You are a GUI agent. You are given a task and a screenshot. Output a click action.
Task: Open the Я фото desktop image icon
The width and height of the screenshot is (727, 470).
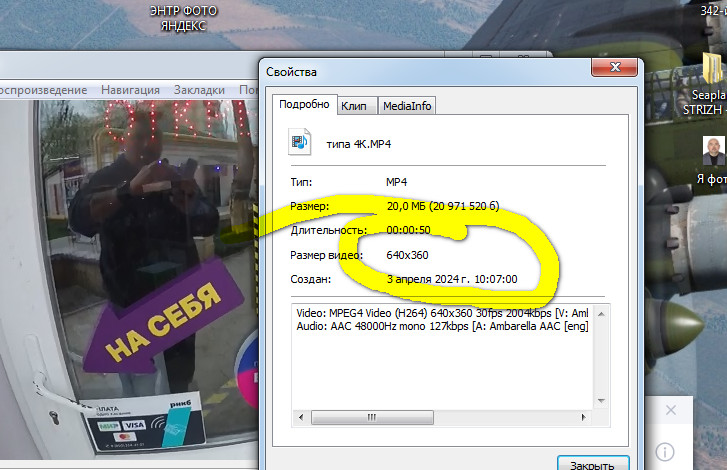pos(713,160)
